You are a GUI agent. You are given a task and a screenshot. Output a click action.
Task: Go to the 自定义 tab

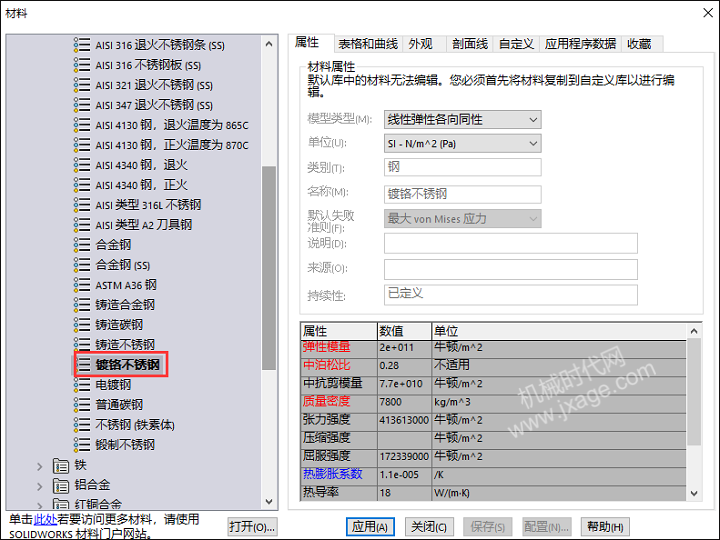516,44
